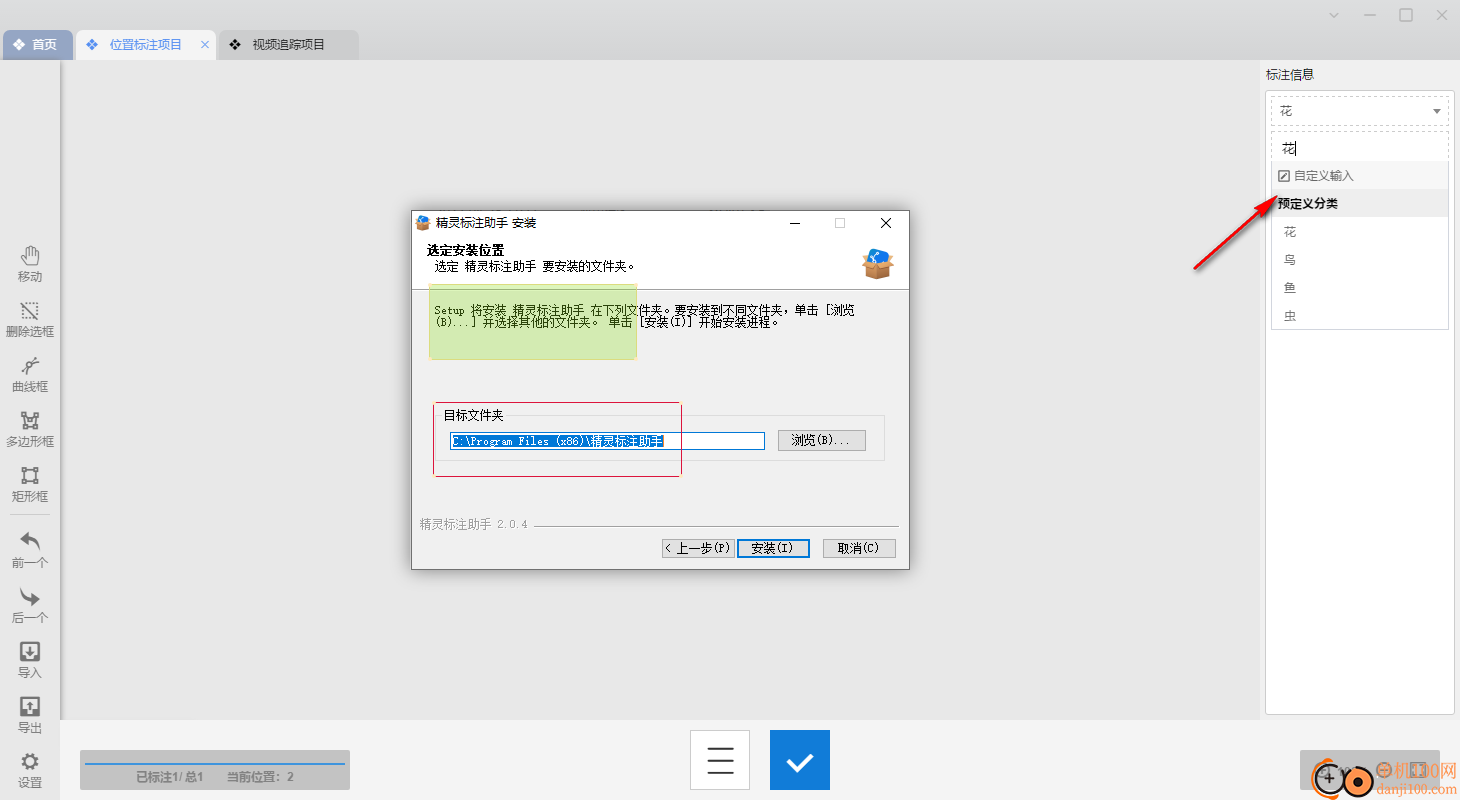Click the 选定安装位置 heading
The height and width of the screenshot is (800, 1460).
point(466,250)
